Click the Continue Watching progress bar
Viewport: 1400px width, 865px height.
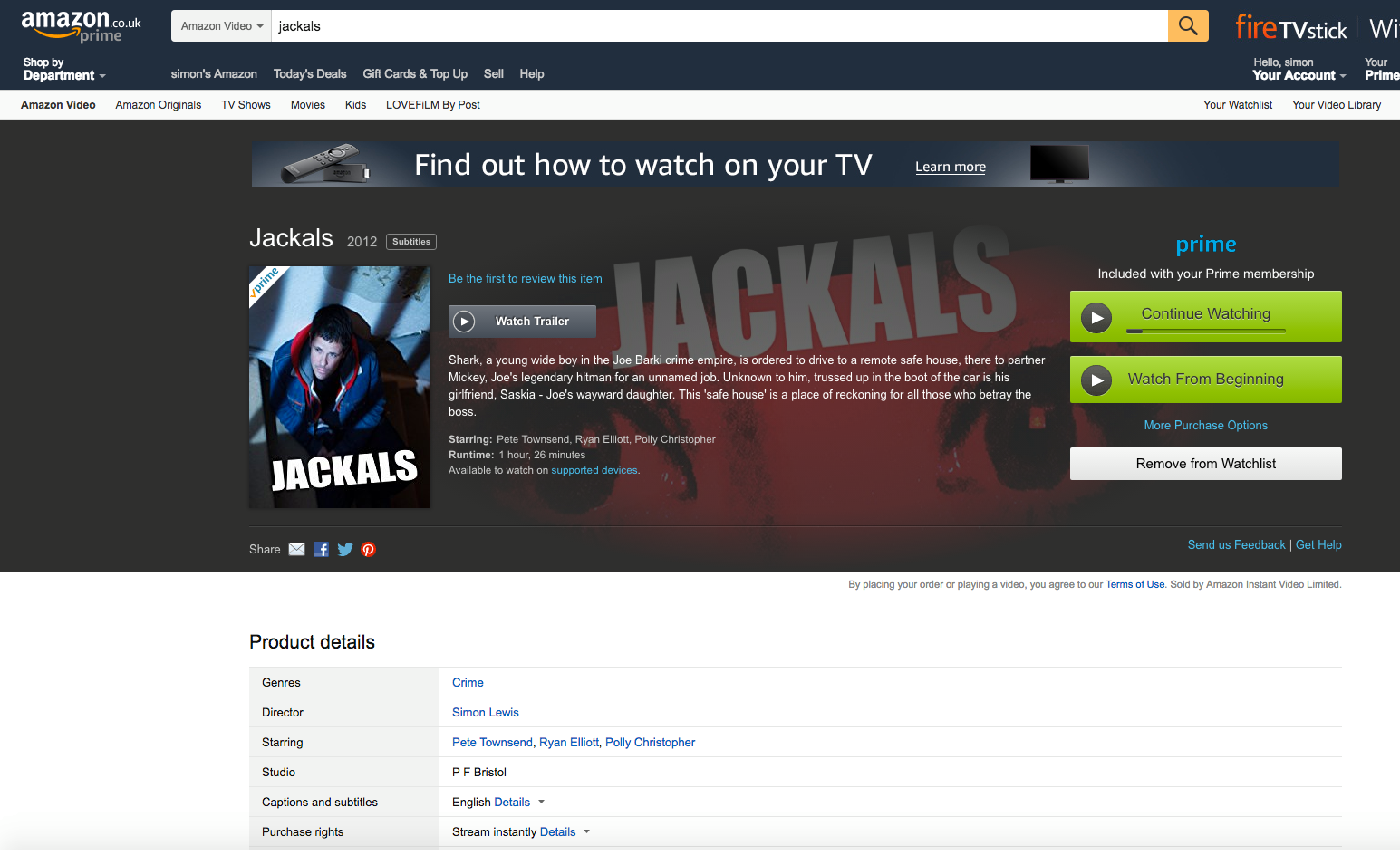(x=1205, y=332)
